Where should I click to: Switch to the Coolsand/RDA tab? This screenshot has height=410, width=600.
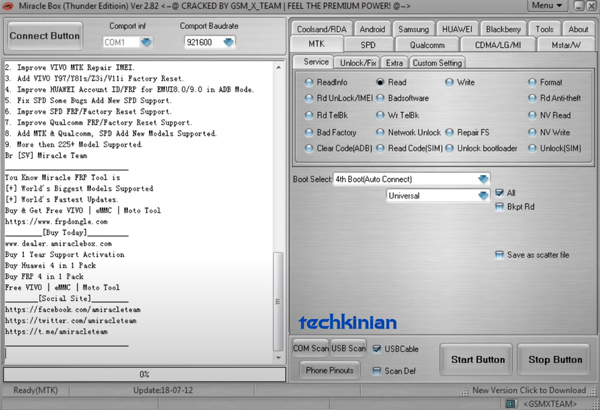pos(321,29)
